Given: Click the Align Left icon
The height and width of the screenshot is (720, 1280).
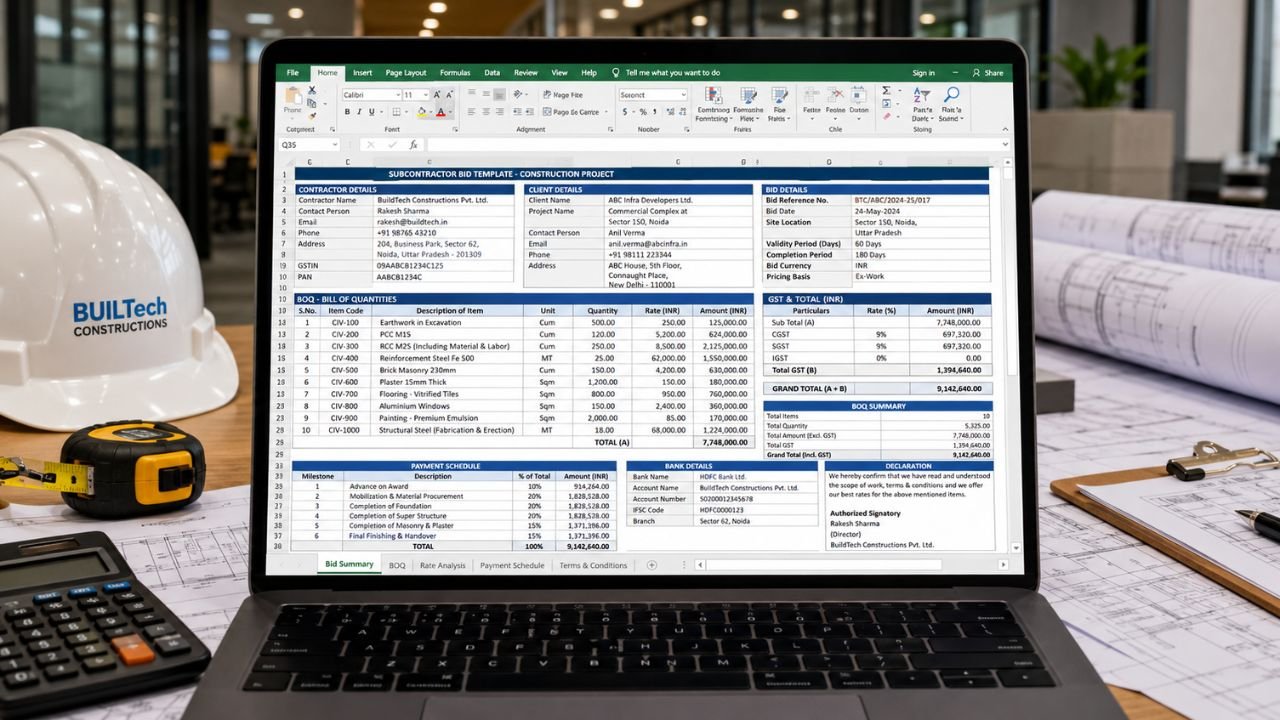Looking at the screenshot, I should (x=471, y=112).
